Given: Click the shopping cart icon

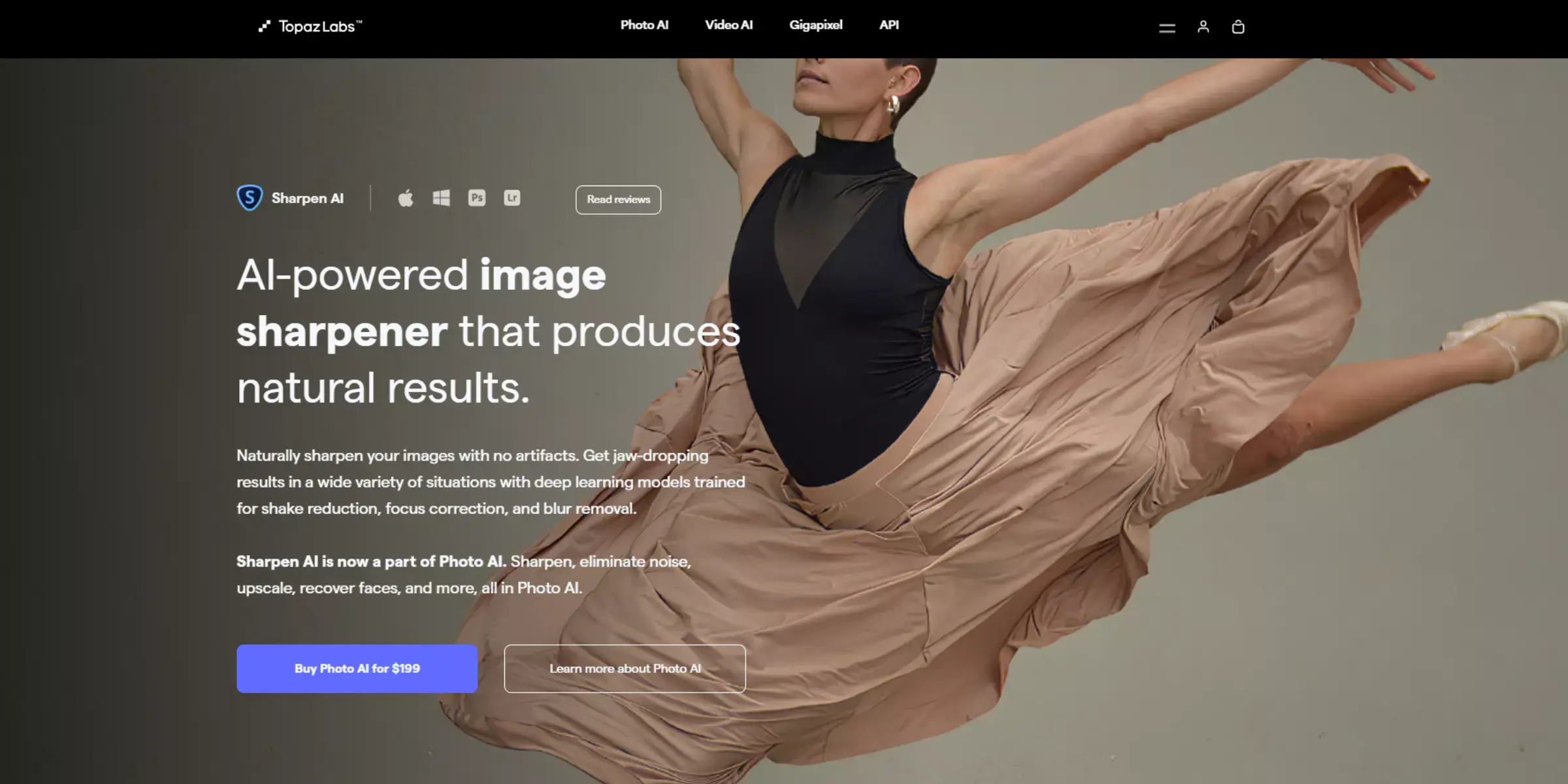Looking at the screenshot, I should click(1238, 26).
